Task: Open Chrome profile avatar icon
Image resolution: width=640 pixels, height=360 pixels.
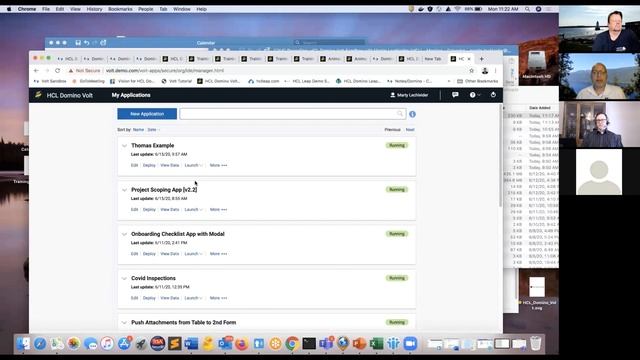Action: [485, 71]
